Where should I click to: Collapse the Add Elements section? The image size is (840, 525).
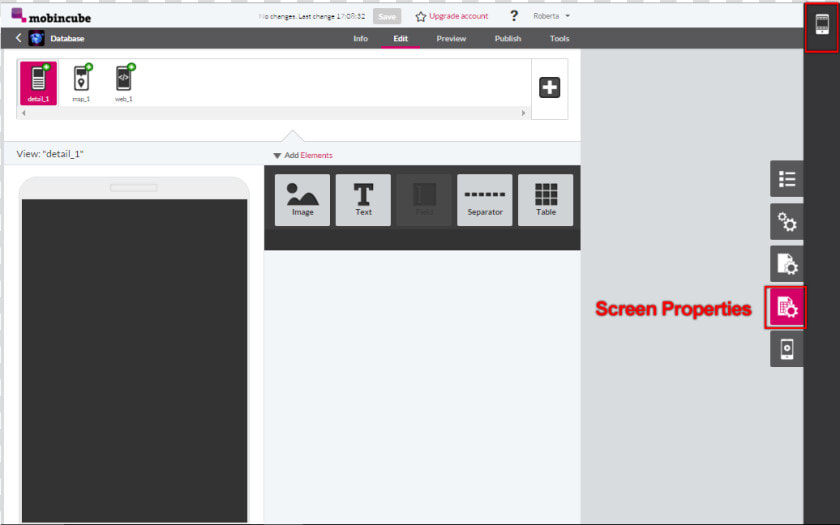point(277,155)
